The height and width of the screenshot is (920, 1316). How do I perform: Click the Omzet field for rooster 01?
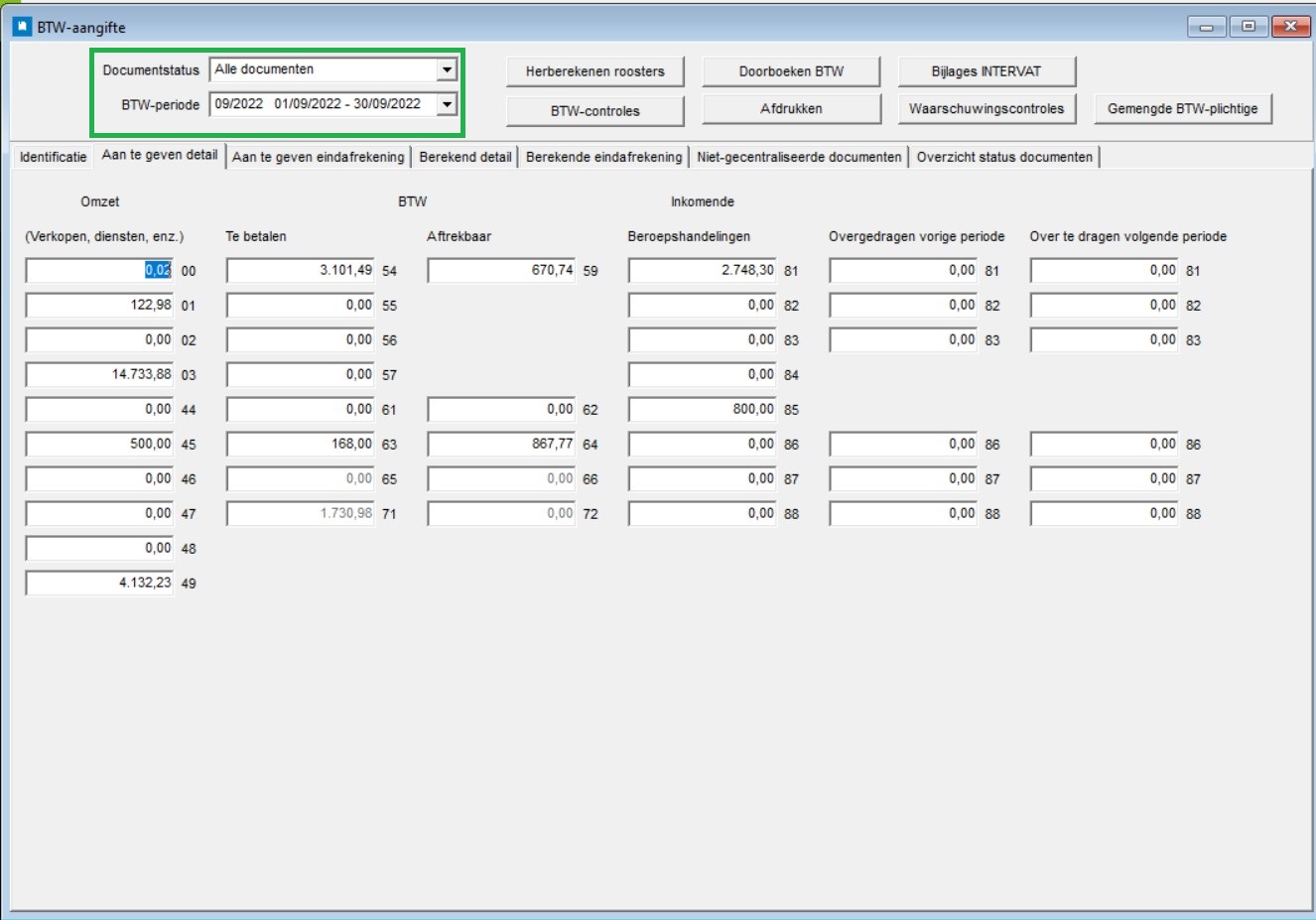pyautogui.click(x=99, y=305)
